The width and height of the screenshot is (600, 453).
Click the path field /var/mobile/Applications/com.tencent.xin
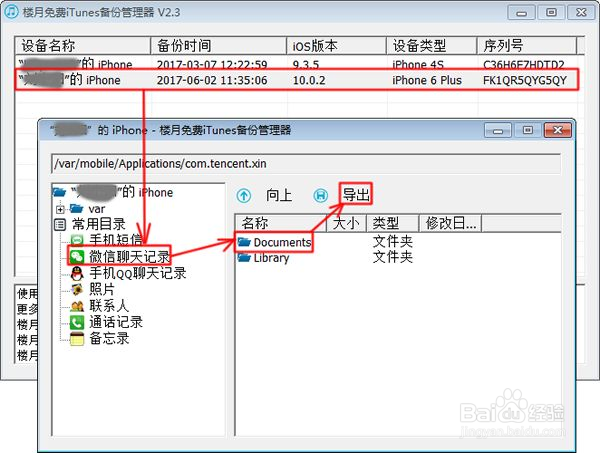(x=306, y=164)
